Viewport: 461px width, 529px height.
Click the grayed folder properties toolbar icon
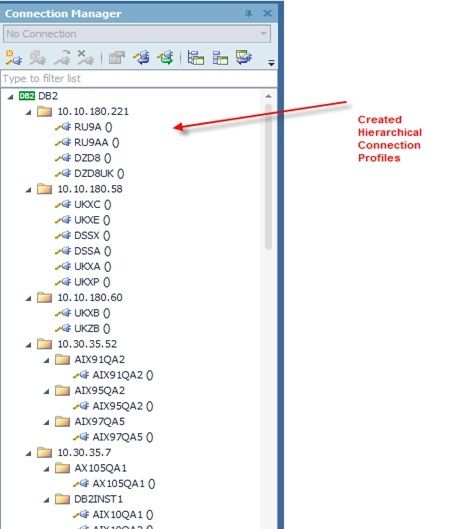click(x=117, y=58)
